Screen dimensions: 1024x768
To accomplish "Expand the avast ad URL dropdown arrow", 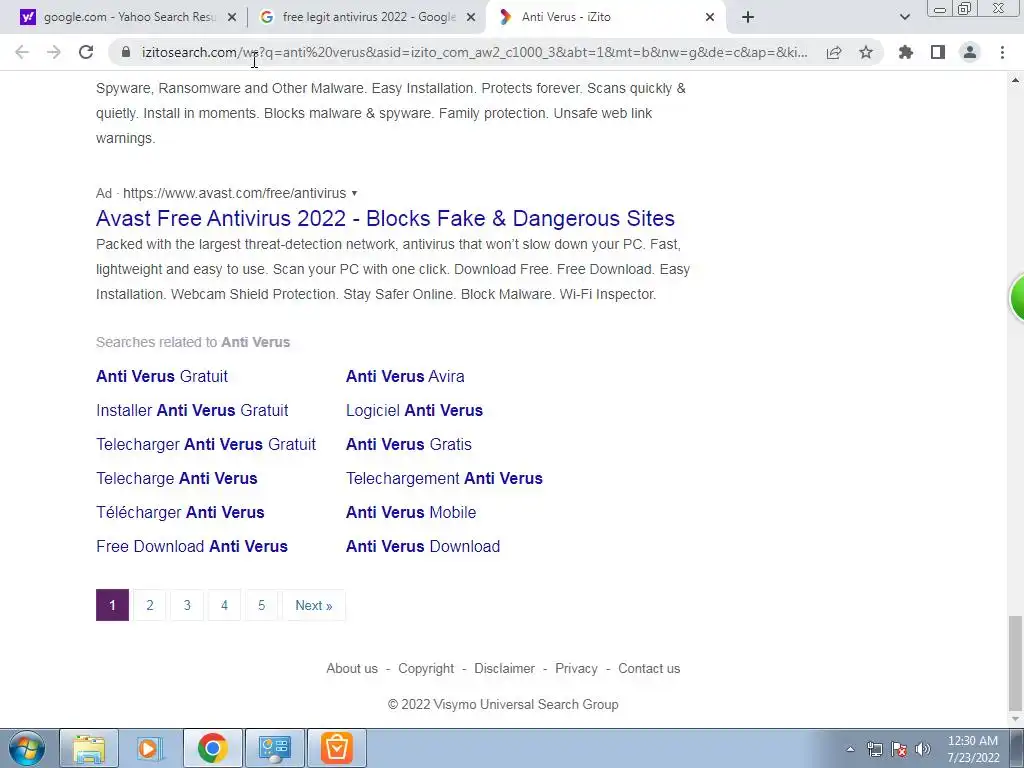I will 354,193.
